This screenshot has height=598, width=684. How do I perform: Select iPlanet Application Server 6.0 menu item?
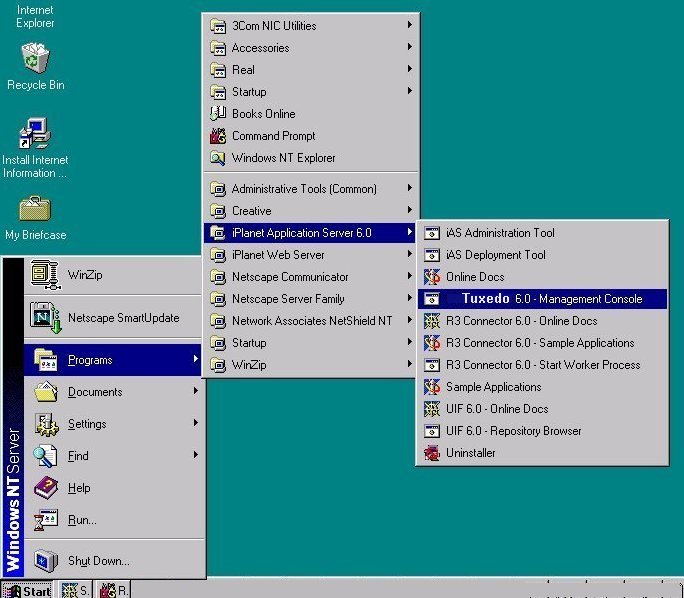click(x=309, y=233)
